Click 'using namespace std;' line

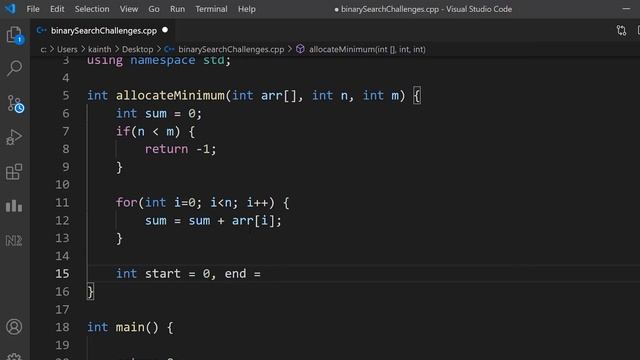pos(159,60)
